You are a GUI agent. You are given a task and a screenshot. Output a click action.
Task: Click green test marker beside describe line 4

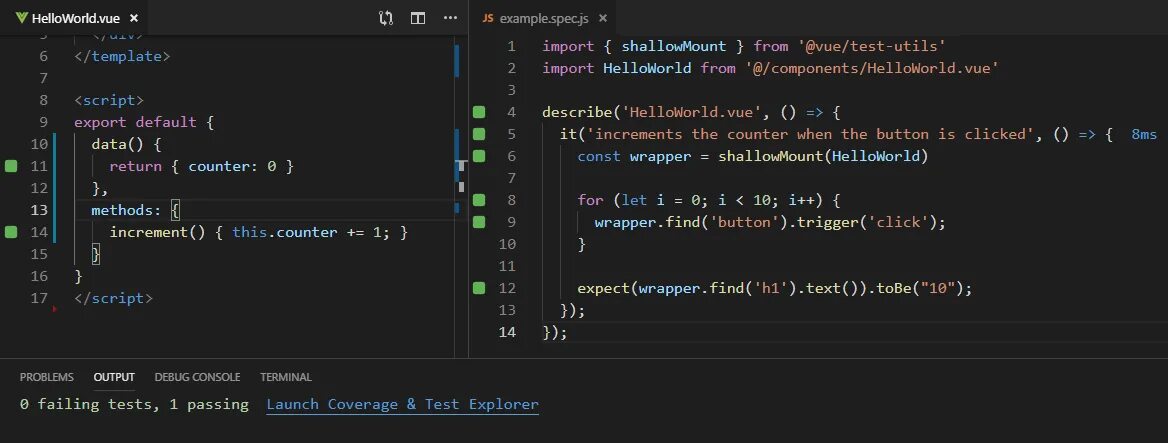[x=478, y=112]
